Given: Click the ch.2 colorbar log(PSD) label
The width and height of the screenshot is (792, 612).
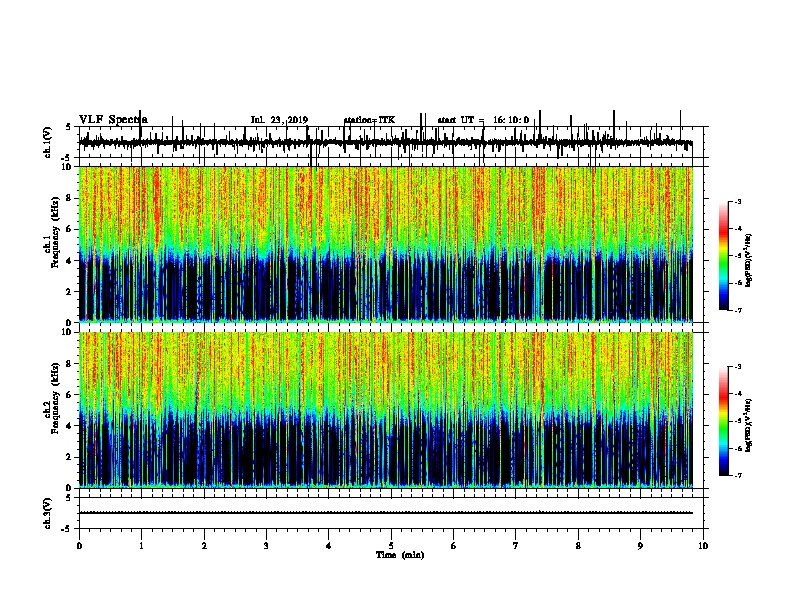Looking at the screenshot, I should point(749,425).
